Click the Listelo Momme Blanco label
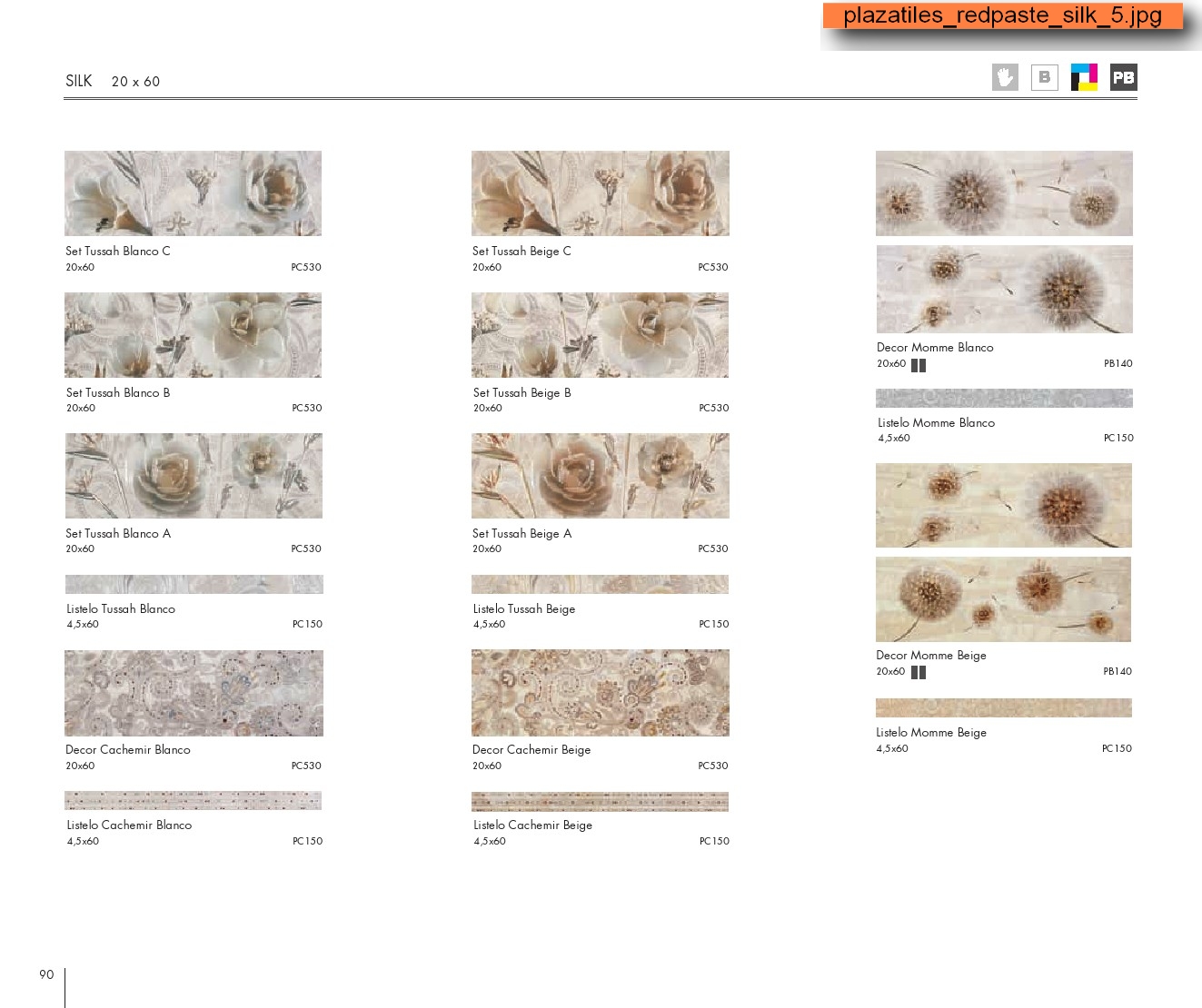Screen dimensions: 1202x1008 pyautogui.click(x=936, y=423)
